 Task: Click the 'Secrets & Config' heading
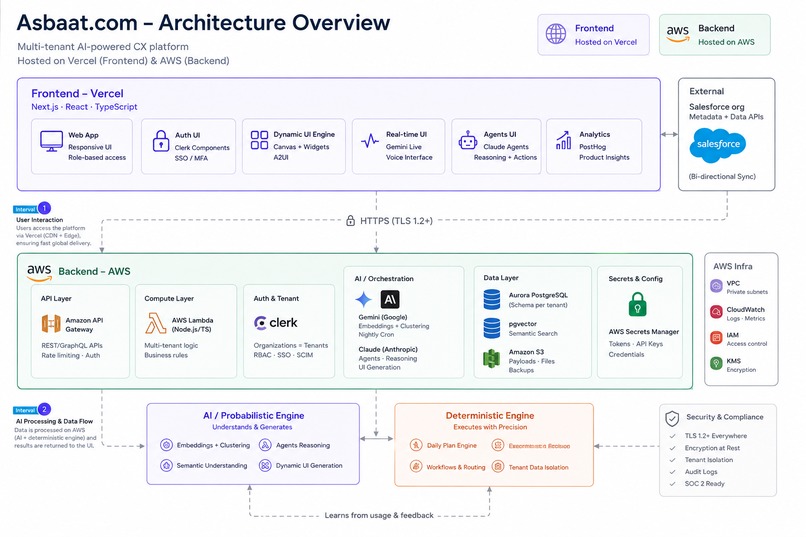click(x=635, y=279)
